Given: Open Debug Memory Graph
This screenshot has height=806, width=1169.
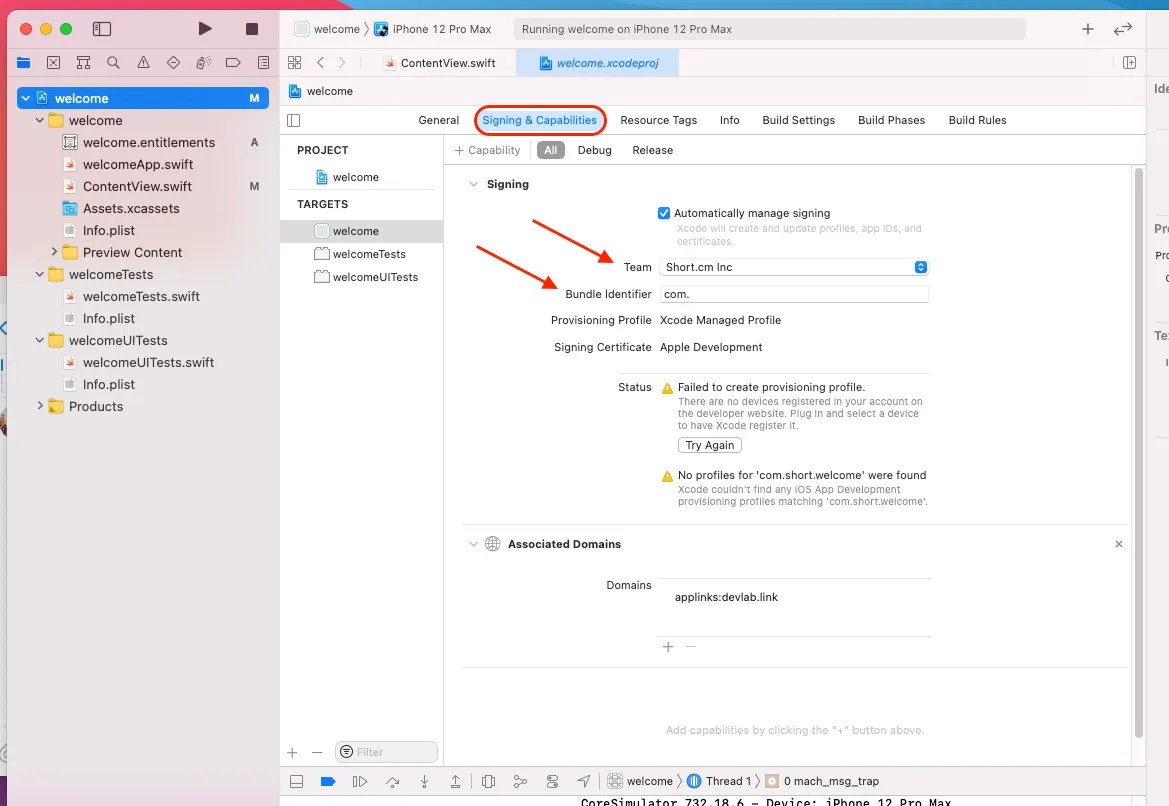Looking at the screenshot, I should pos(520,781).
